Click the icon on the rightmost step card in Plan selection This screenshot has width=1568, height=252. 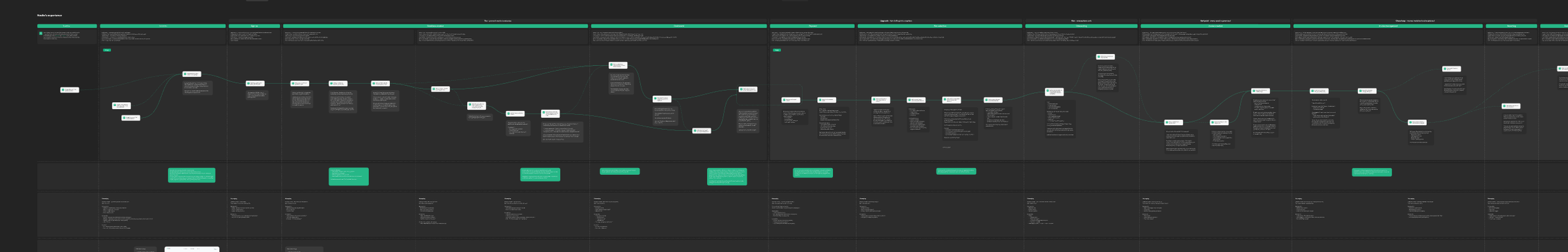[x=987, y=100]
